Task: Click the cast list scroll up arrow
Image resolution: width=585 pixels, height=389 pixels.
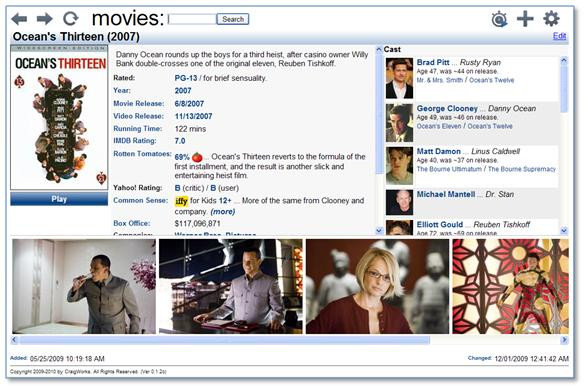Action: 564,60
